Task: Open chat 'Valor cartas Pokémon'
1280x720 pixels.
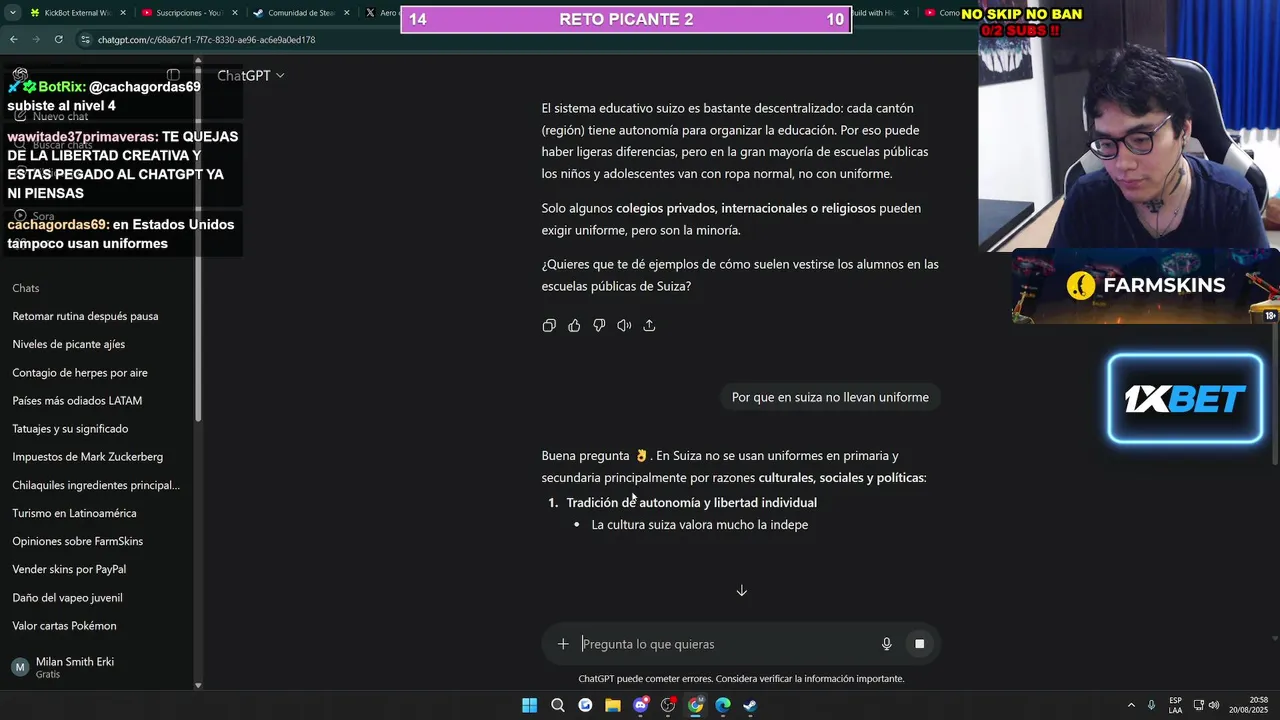Action: (98, 625)
